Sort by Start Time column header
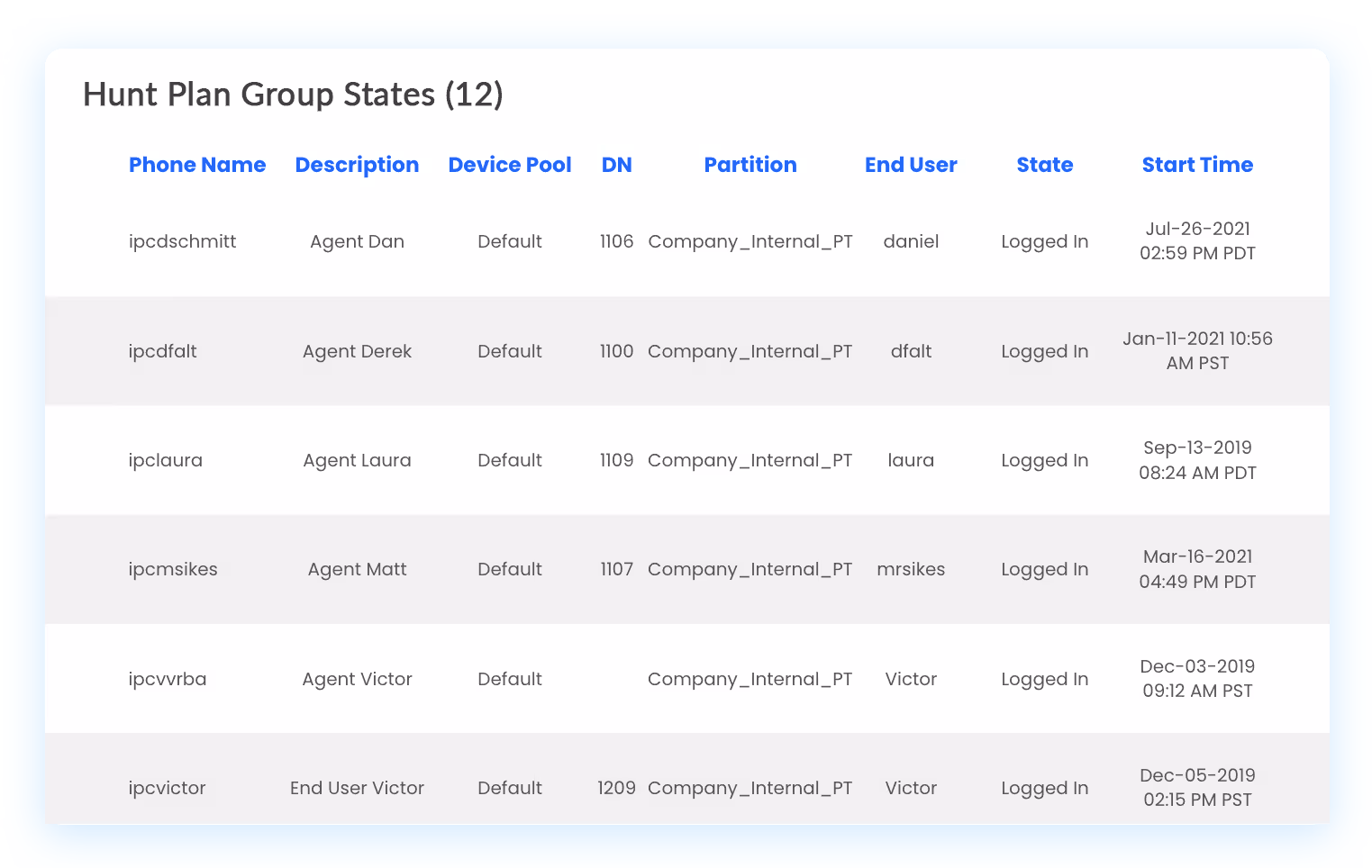Image resolution: width=1372 pixels, height=868 pixels. pos(1197,165)
